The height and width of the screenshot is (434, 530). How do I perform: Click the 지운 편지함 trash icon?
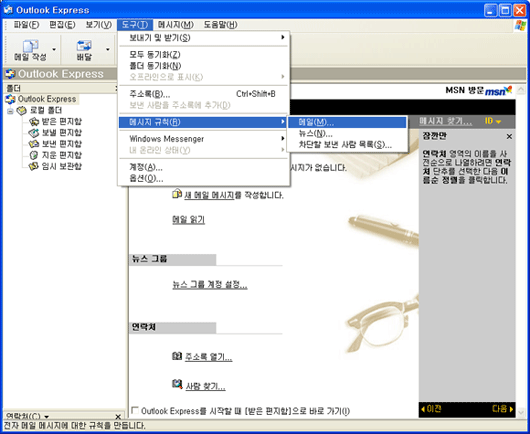click(x=34, y=155)
